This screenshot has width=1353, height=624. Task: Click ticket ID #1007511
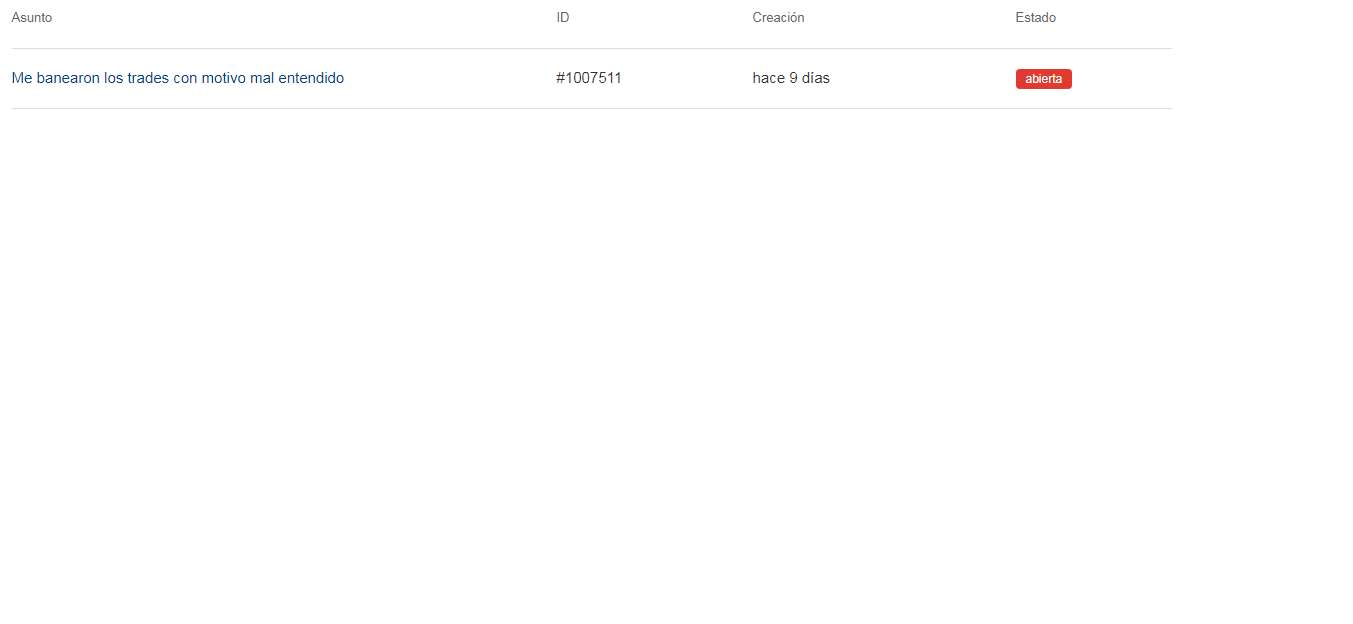[x=589, y=78]
